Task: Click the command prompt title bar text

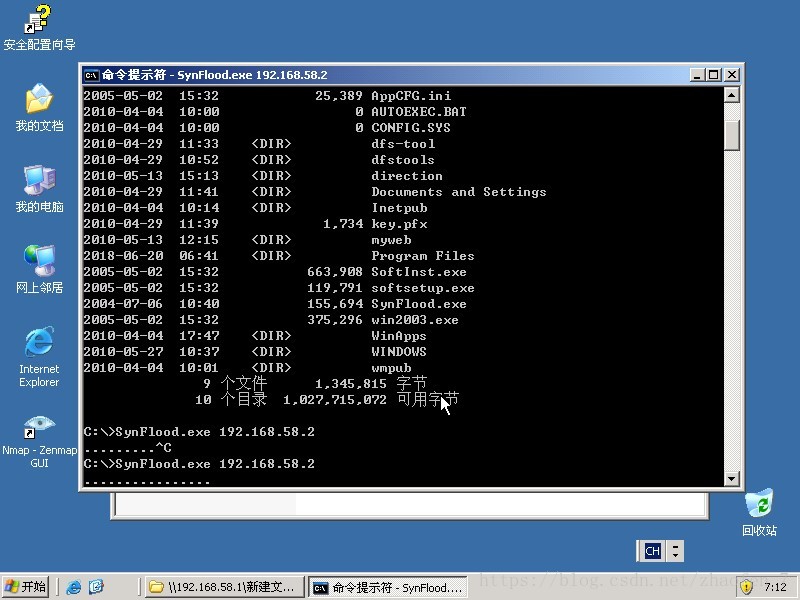Action: click(214, 75)
